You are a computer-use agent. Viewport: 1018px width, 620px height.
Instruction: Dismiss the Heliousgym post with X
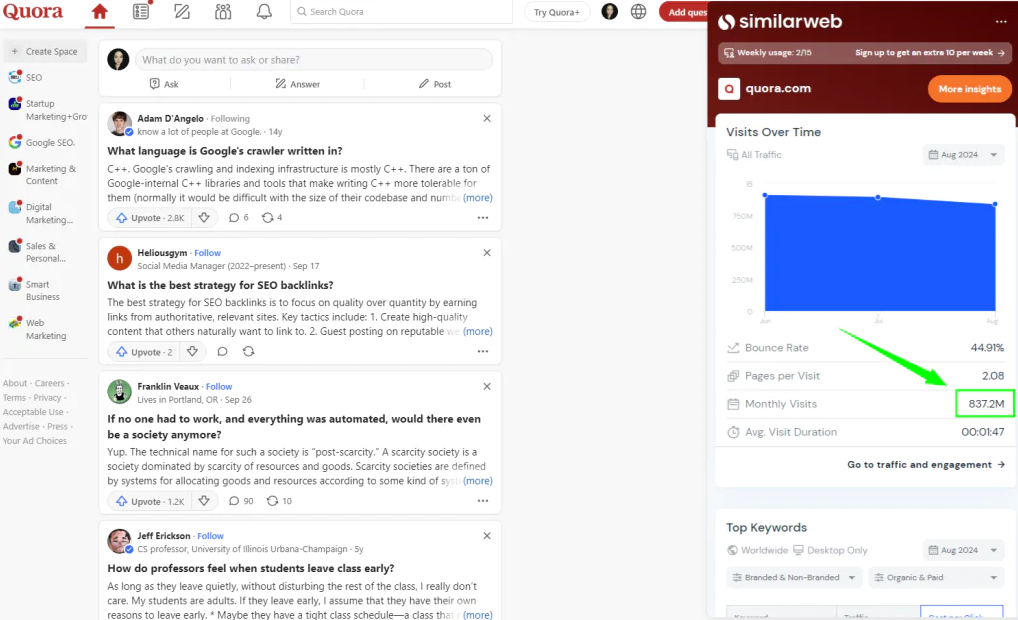487,253
